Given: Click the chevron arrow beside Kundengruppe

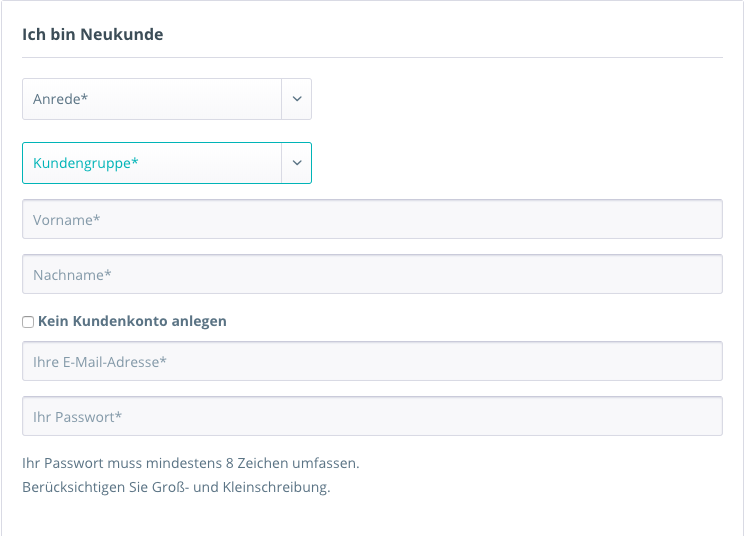Looking at the screenshot, I should pyautogui.click(x=297, y=163).
